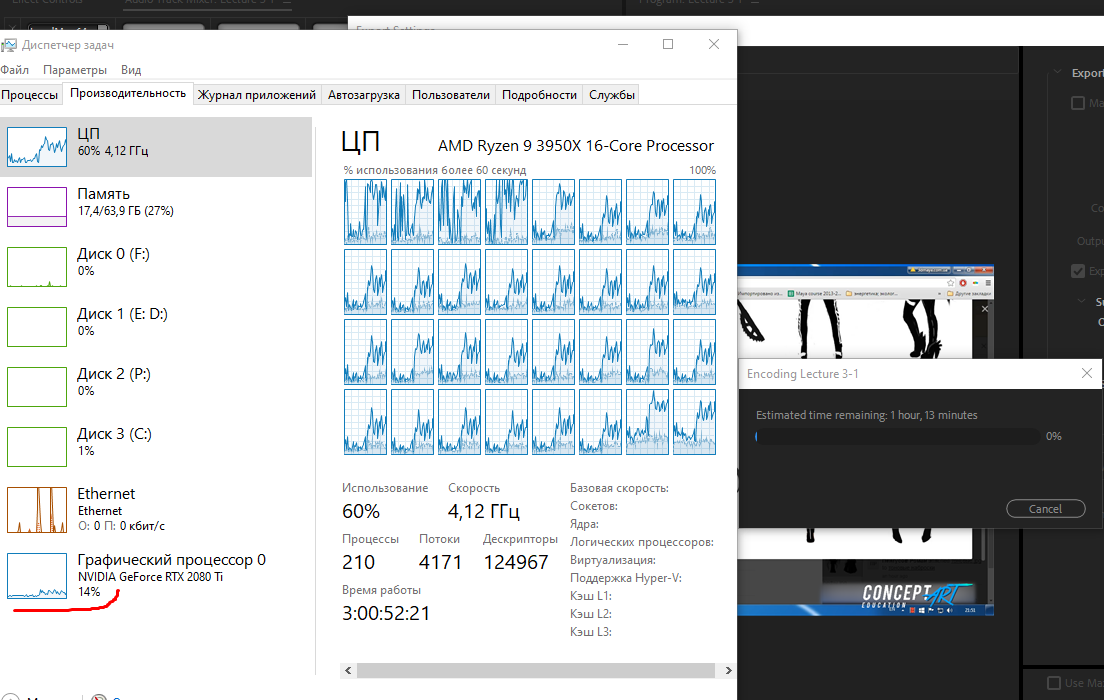Viewport: 1104px width, 700px height.
Task: Toggle the checked checkbox below the Output label
Action: (1078, 271)
